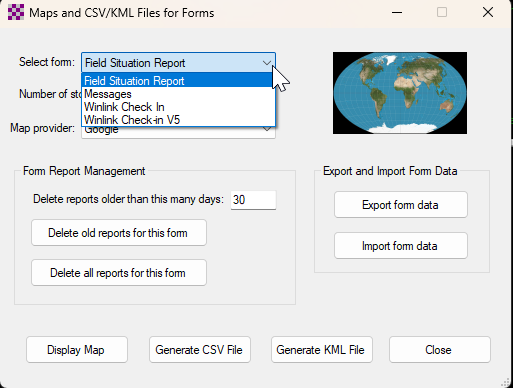Minimize the Maps and CSV/KML window
The image size is (513, 388).
(397, 13)
